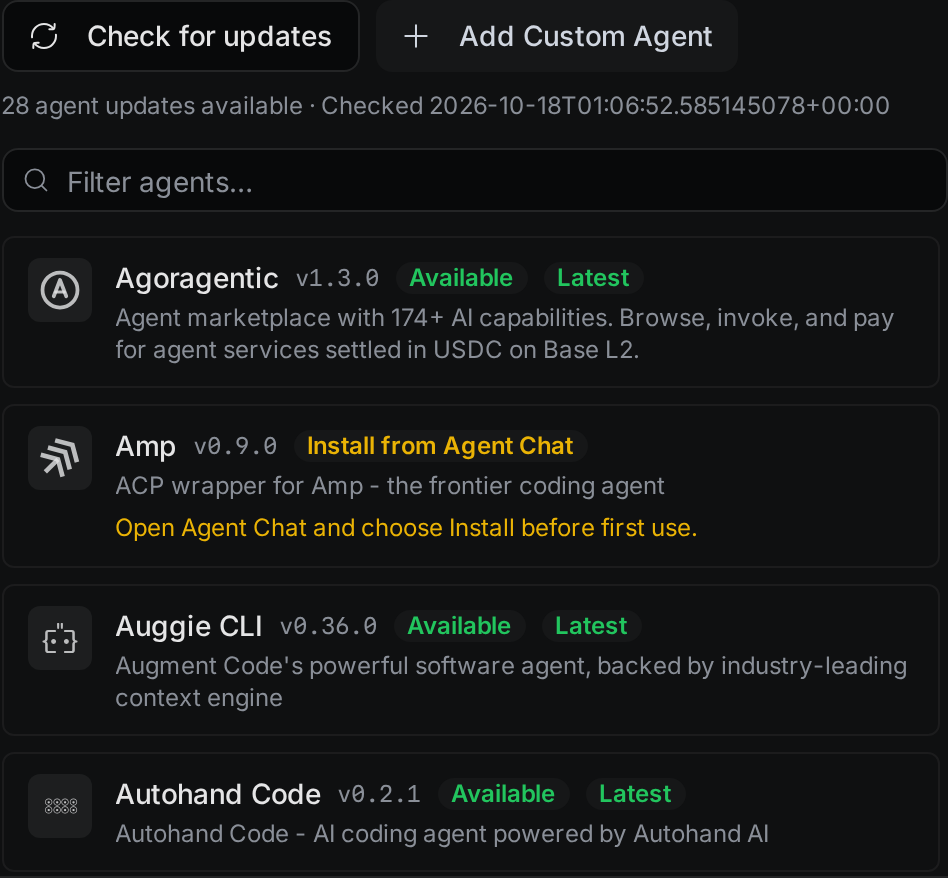This screenshot has height=878, width=948.
Task: Click version v0.2.1 next to Autohand Code
Action: click(379, 795)
